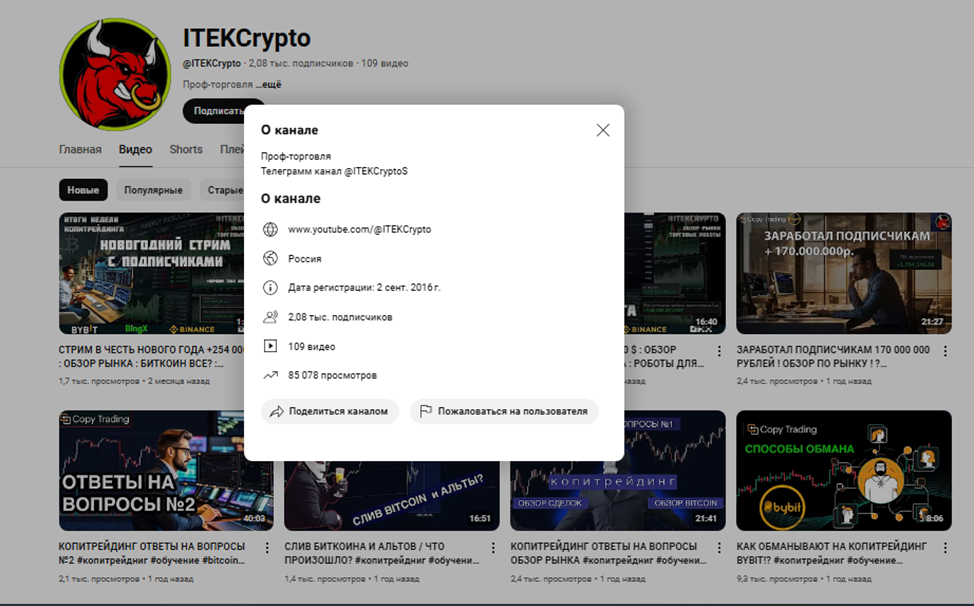The image size is (974, 606).
Task: Share channel via 'Поделиться каналом' button
Action: [330, 411]
